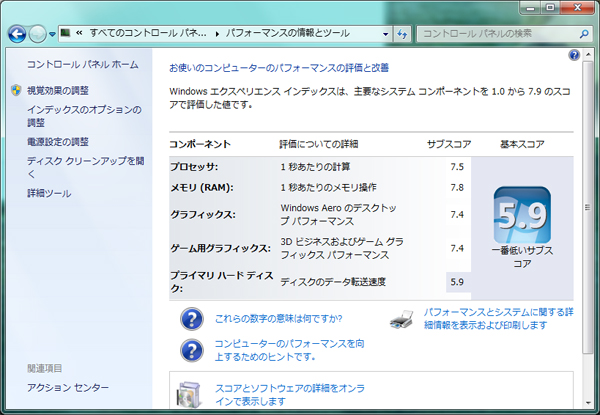Minimize the control panel window
Image resolution: width=600 pixels, height=415 pixels.
[x=530, y=7]
